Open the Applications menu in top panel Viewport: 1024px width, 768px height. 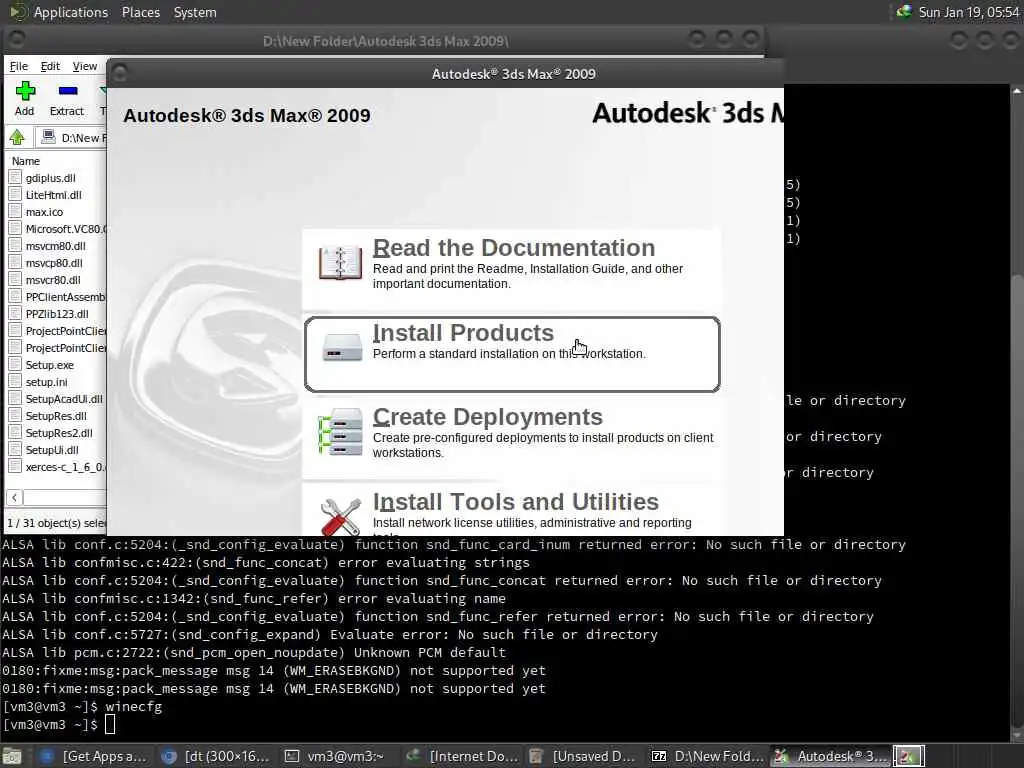(x=71, y=12)
